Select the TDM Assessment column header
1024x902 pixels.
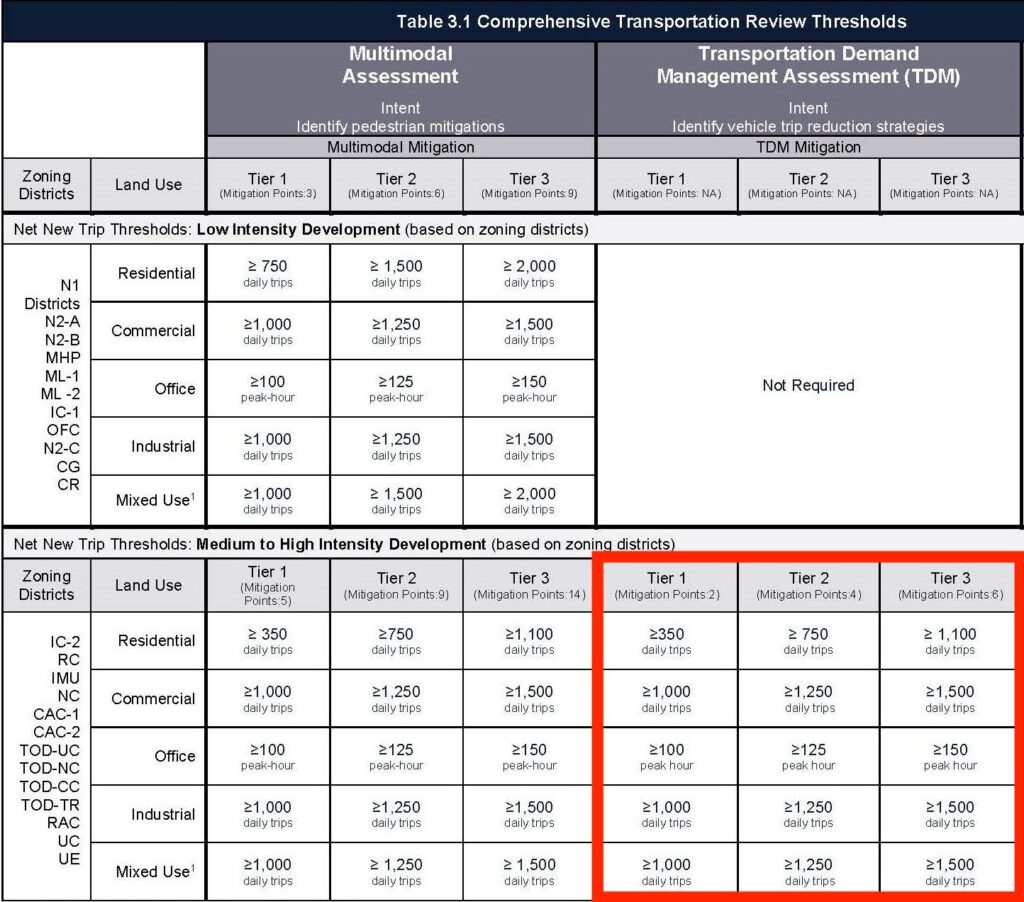click(808, 64)
